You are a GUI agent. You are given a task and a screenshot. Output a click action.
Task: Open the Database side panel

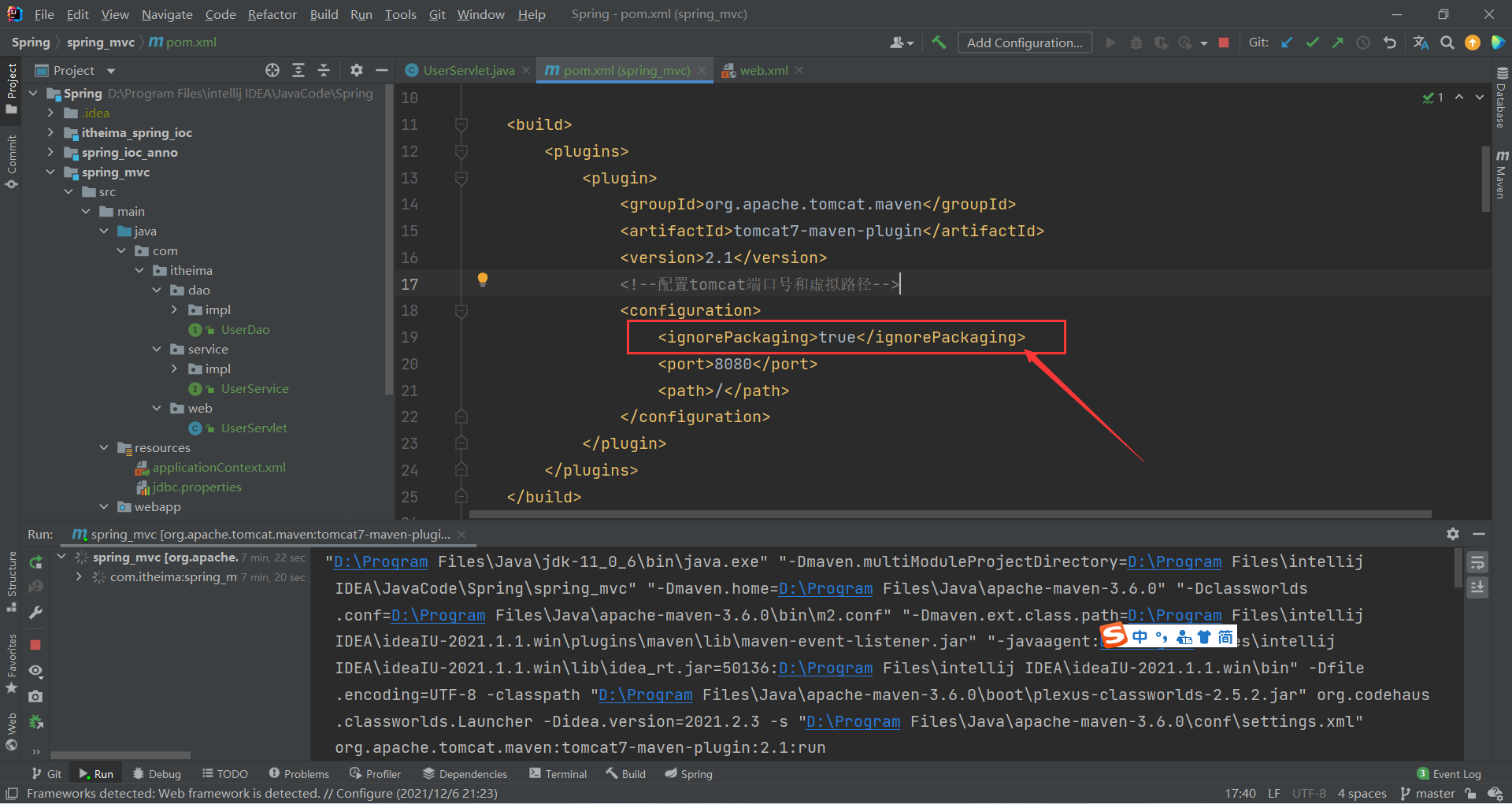click(x=1502, y=98)
